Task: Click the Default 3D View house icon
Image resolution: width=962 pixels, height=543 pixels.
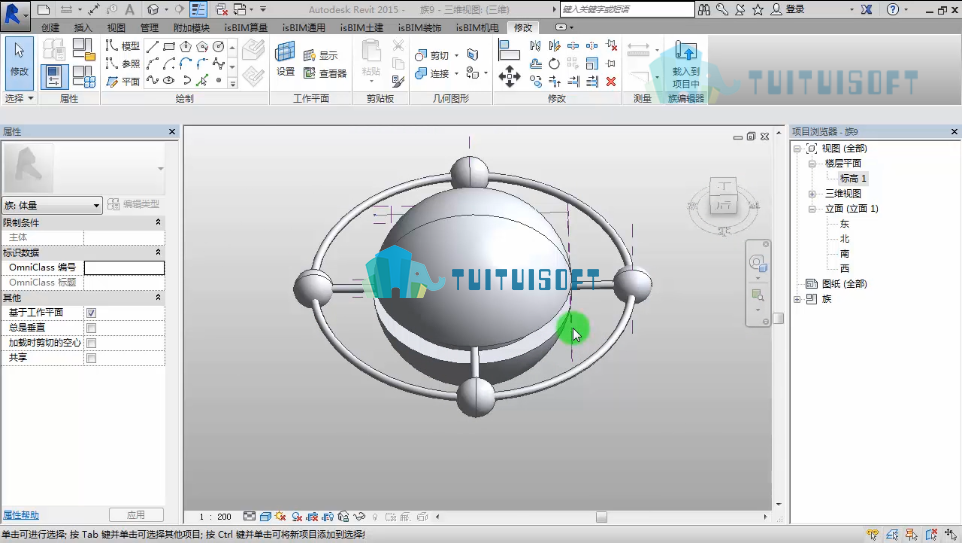Action: pos(153,9)
